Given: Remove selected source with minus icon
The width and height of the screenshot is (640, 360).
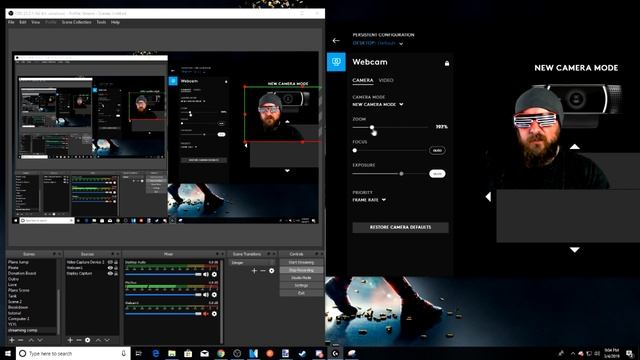Looking at the screenshot, I should pos(79,340).
